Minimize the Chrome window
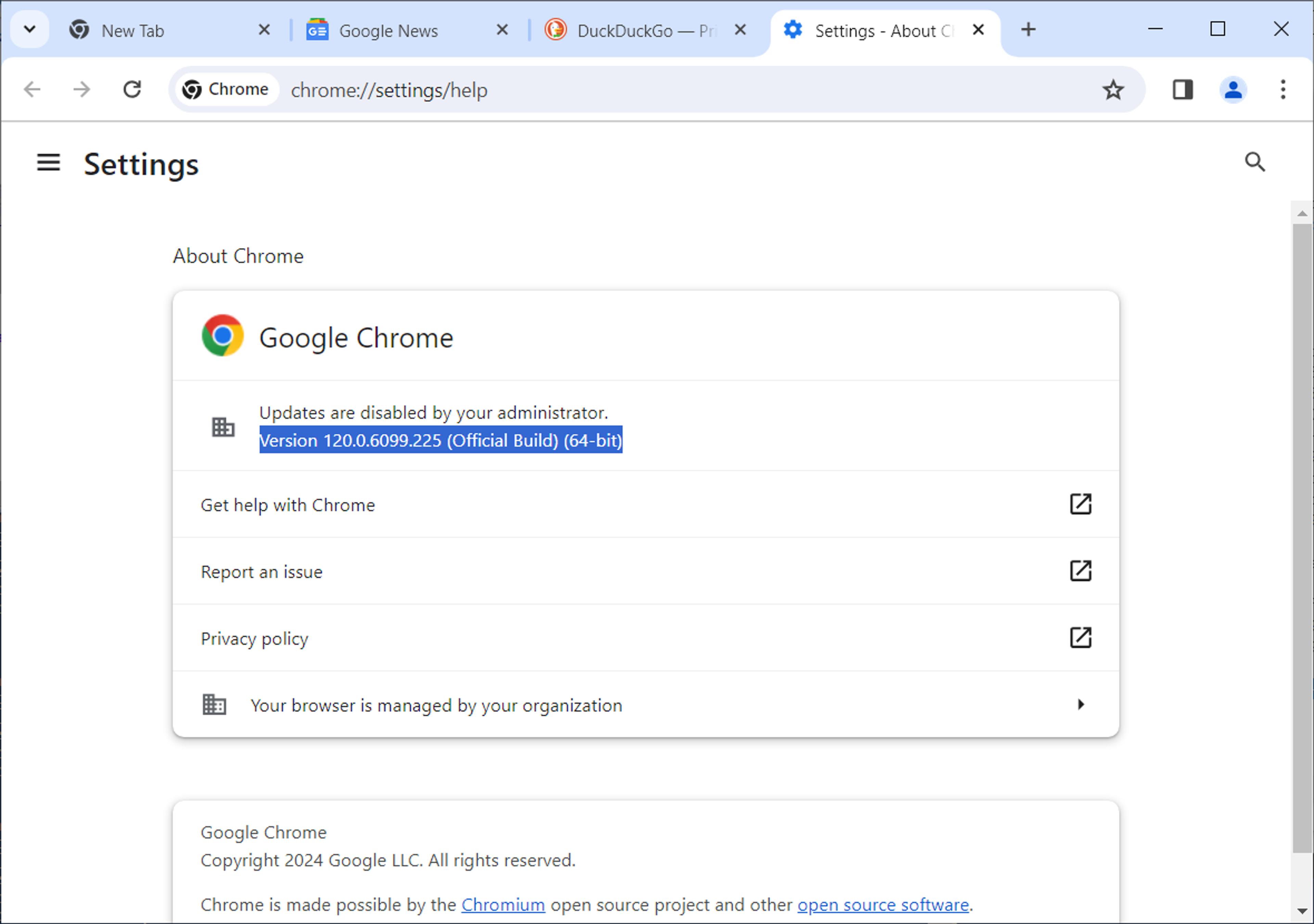The image size is (1314, 924). (x=1155, y=29)
